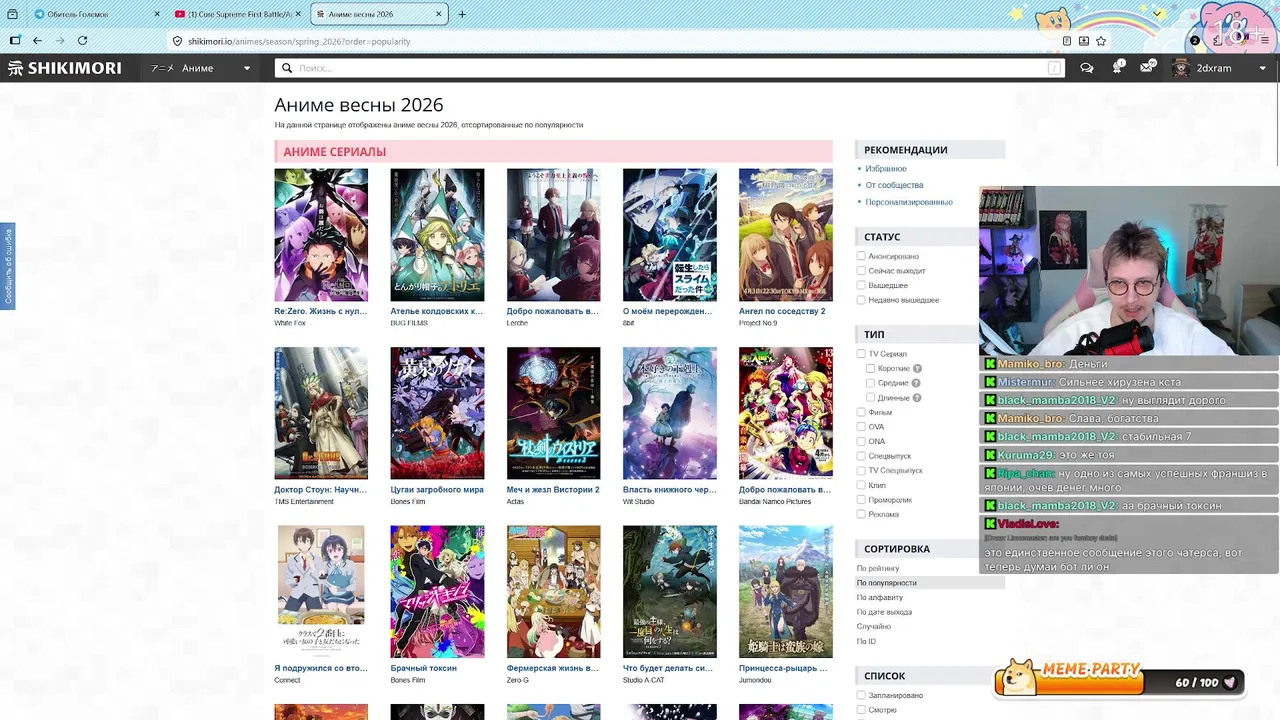The image size is (1280, 720).
Task: Open the Аниме section dropdown in header
Action: [x=201, y=68]
